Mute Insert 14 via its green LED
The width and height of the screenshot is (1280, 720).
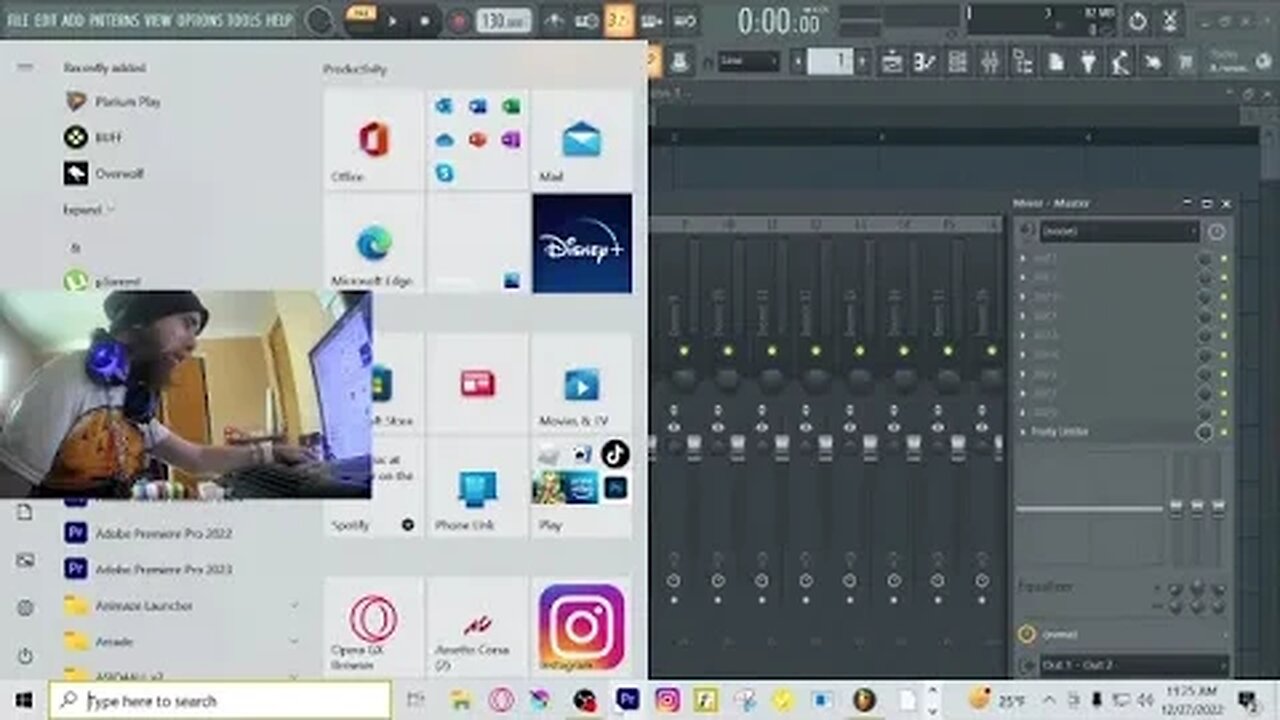(x=904, y=351)
